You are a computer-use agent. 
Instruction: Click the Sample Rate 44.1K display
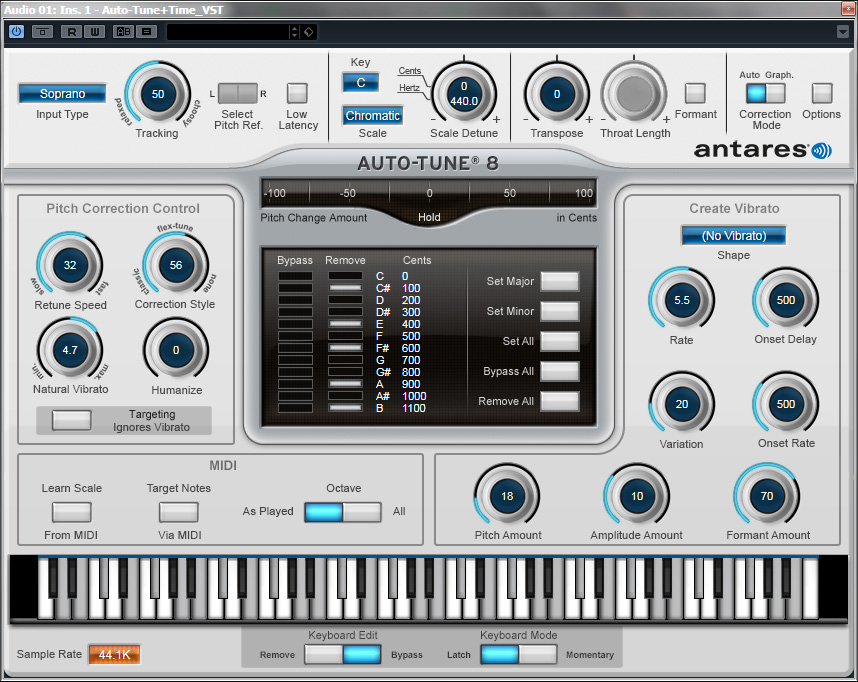pyautogui.click(x=114, y=654)
